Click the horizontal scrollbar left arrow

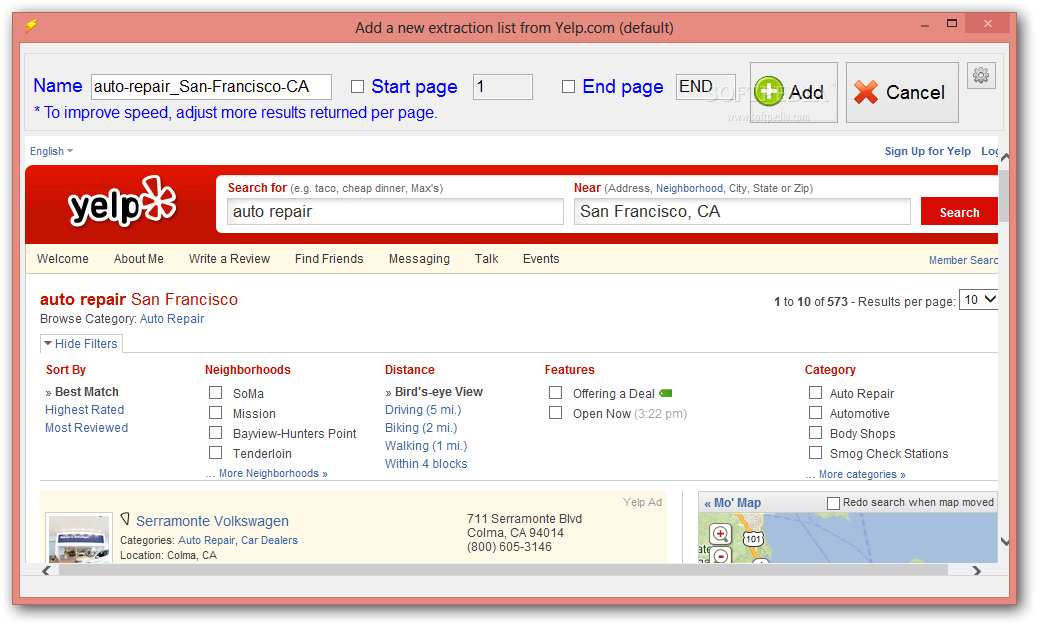(46, 570)
